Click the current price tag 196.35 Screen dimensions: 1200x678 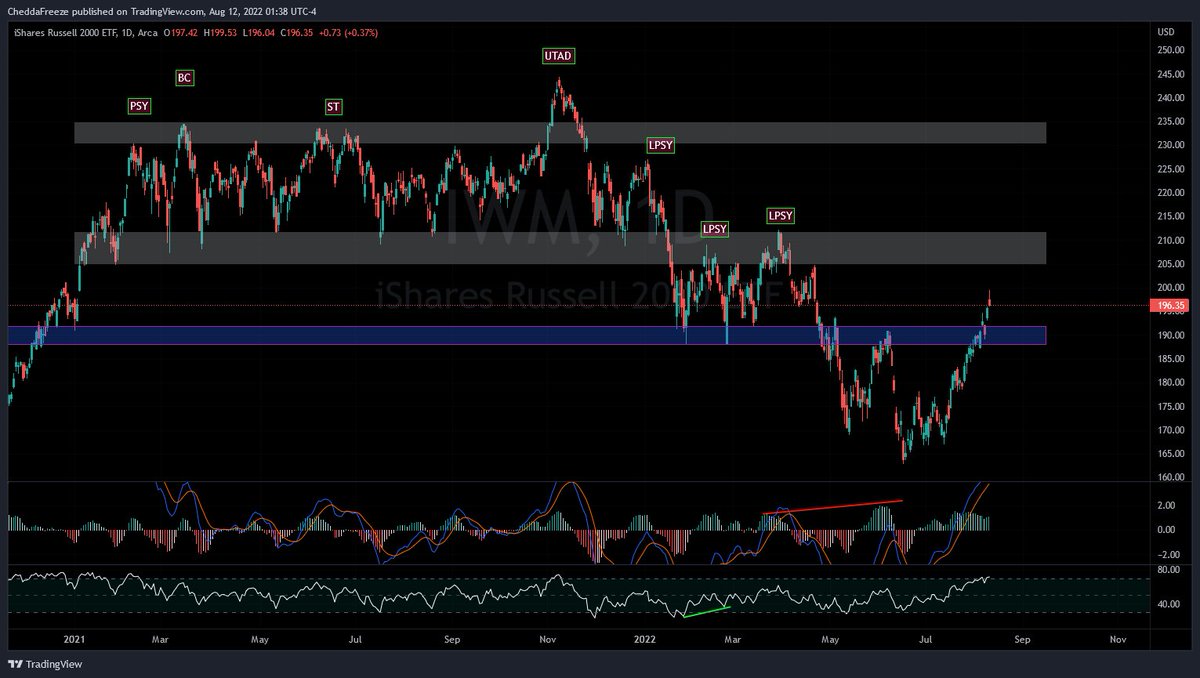(1170, 305)
